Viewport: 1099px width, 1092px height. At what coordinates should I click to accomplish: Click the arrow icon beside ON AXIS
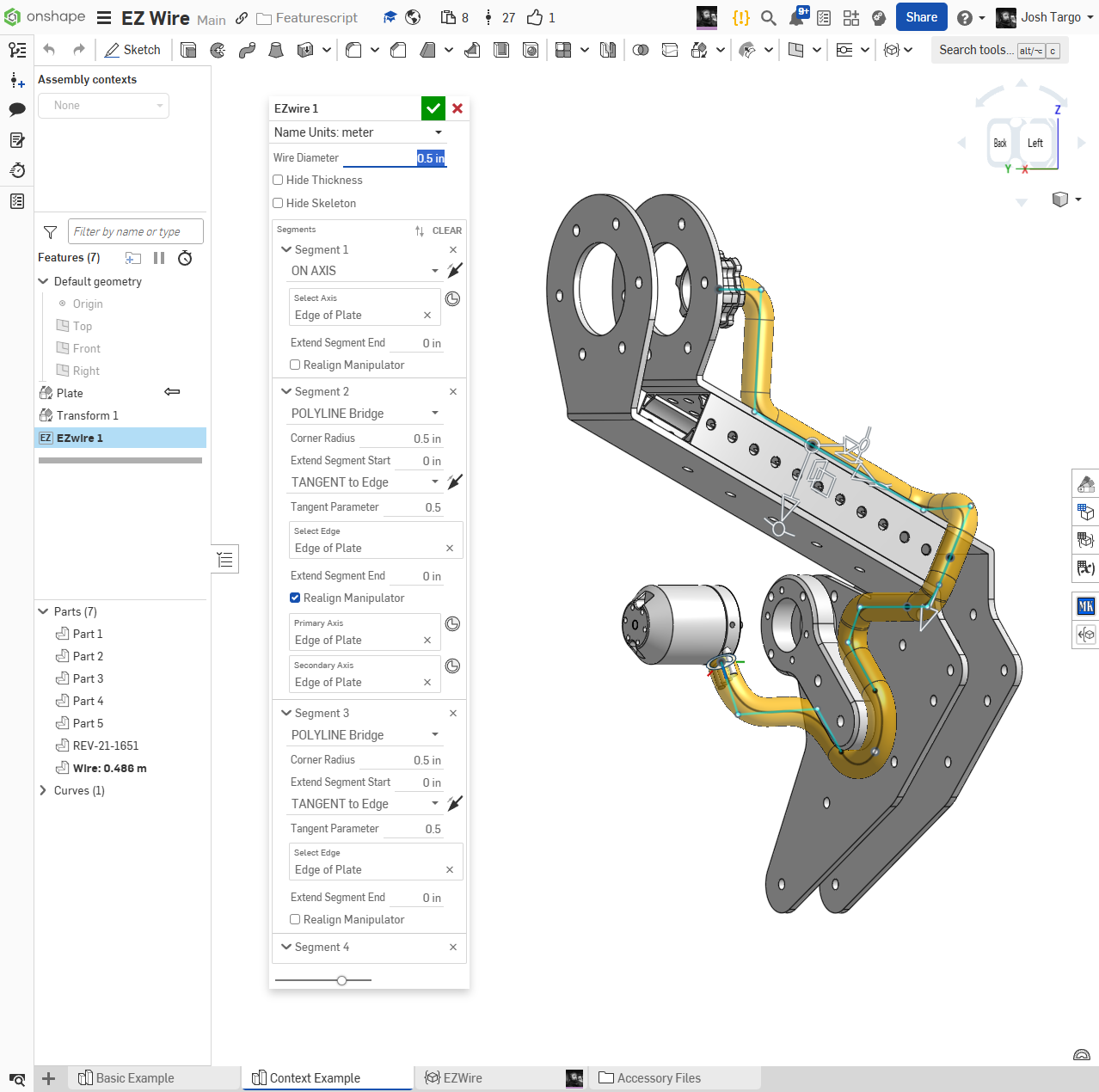coord(455,270)
